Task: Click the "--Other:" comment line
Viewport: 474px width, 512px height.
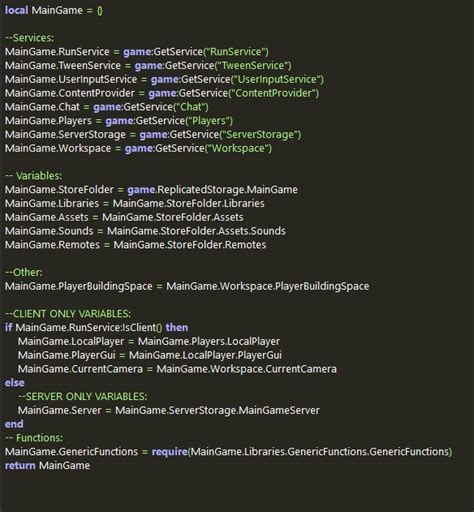Action: click(24, 272)
